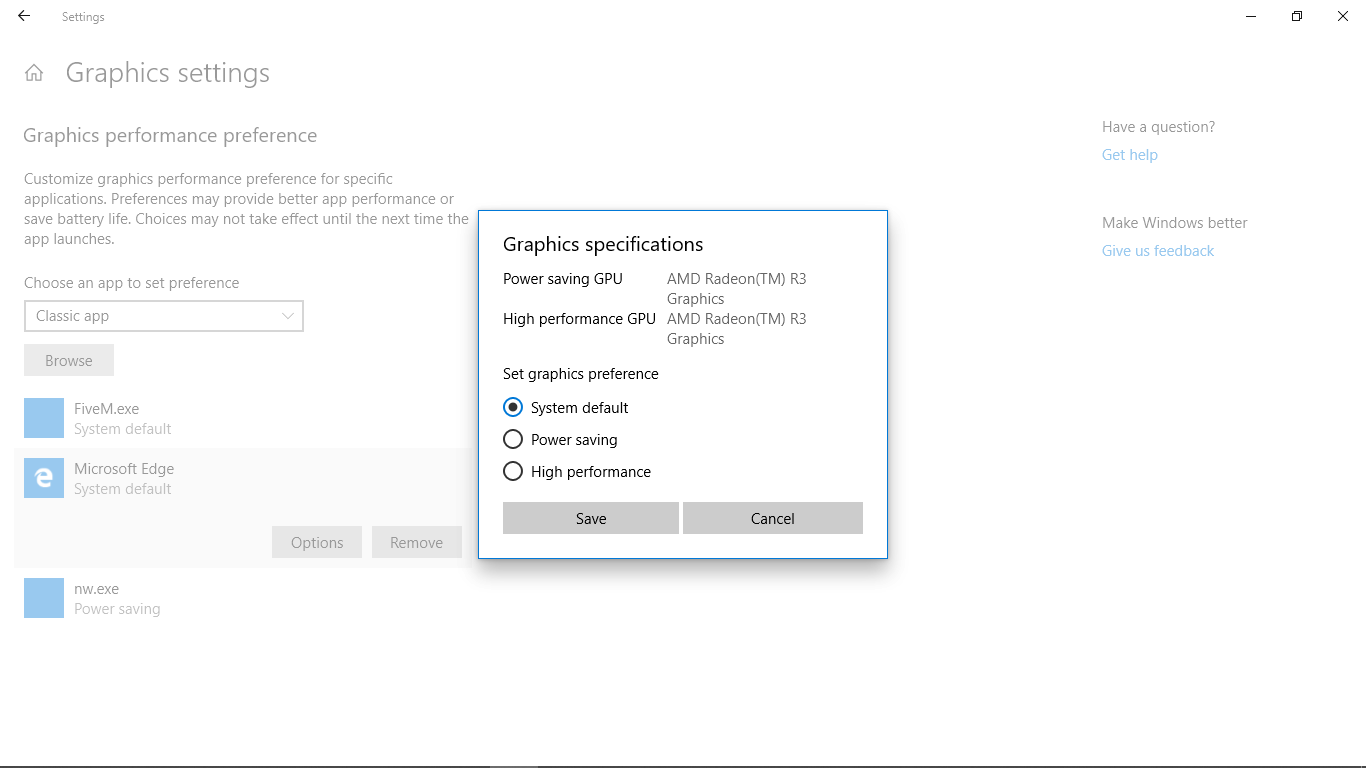Viewport: 1366px width, 768px height.
Task: Open Options for Microsoft Edge
Action: [x=316, y=542]
